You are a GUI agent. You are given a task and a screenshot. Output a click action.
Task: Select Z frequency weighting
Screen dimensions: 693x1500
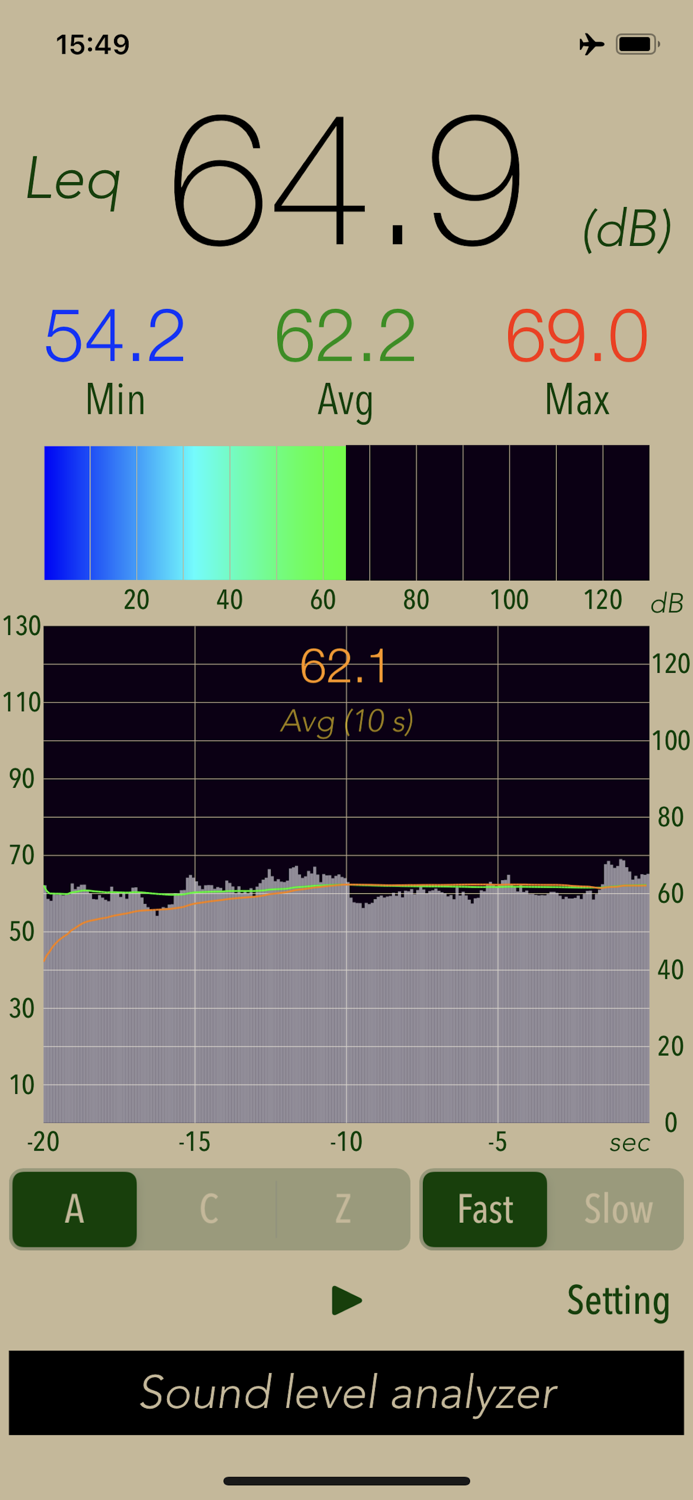click(343, 1209)
